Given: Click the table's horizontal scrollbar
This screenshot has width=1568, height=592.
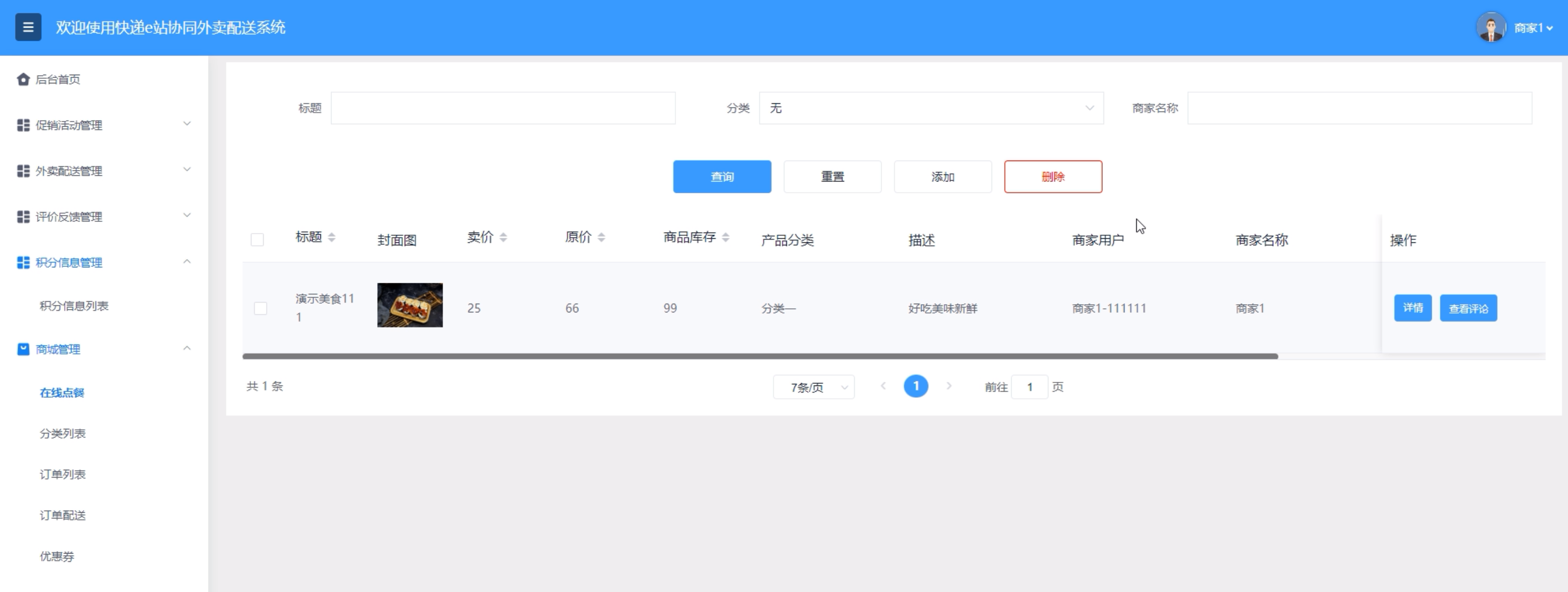Looking at the screenshot, I should click(x=760, y=356).
